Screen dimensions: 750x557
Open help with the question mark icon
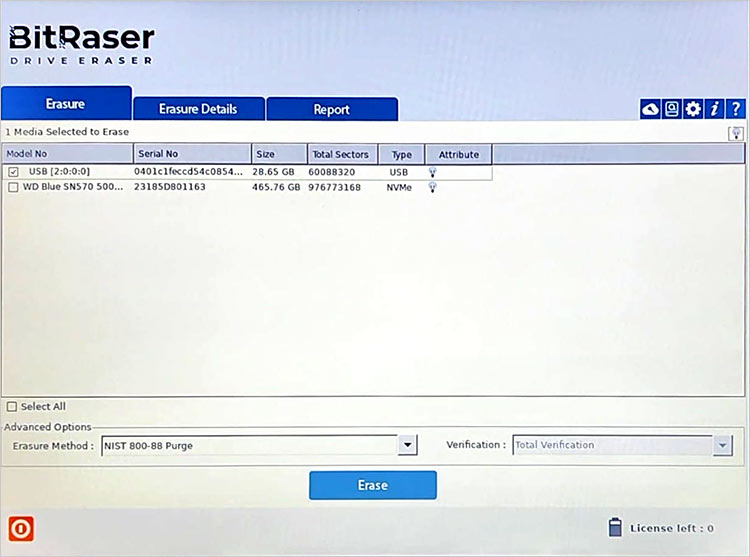tap(736, 109)
